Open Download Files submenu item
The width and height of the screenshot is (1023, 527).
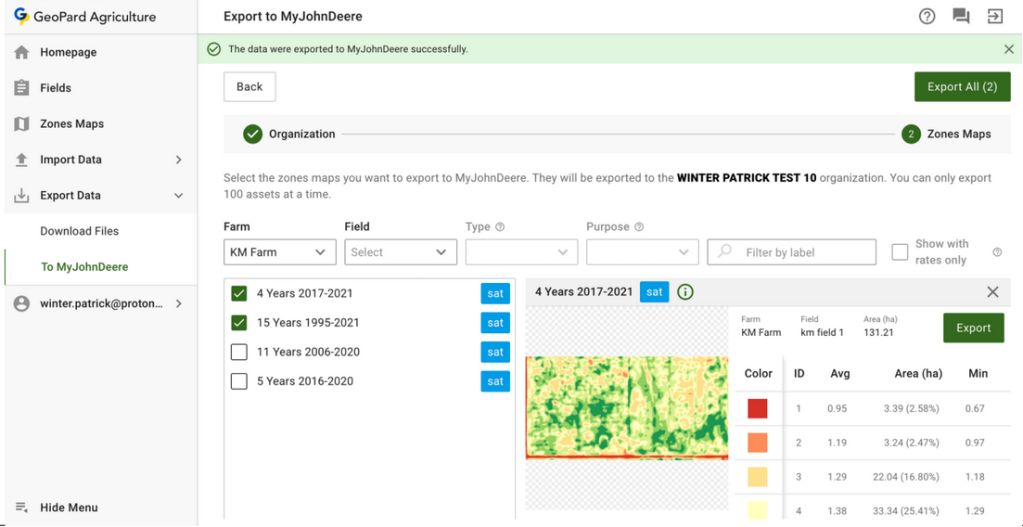(79, 231)
